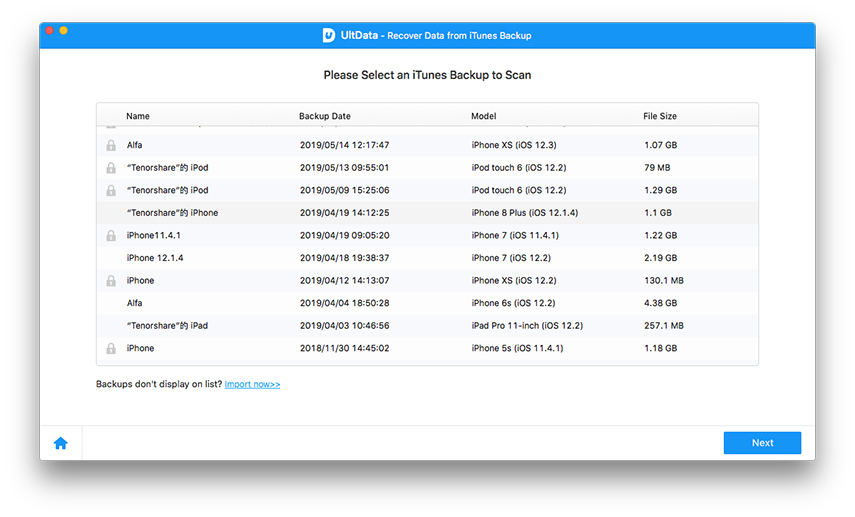Go to the home screen icon
This screenshot has width=855, height=517.
(x=61, y=443)
